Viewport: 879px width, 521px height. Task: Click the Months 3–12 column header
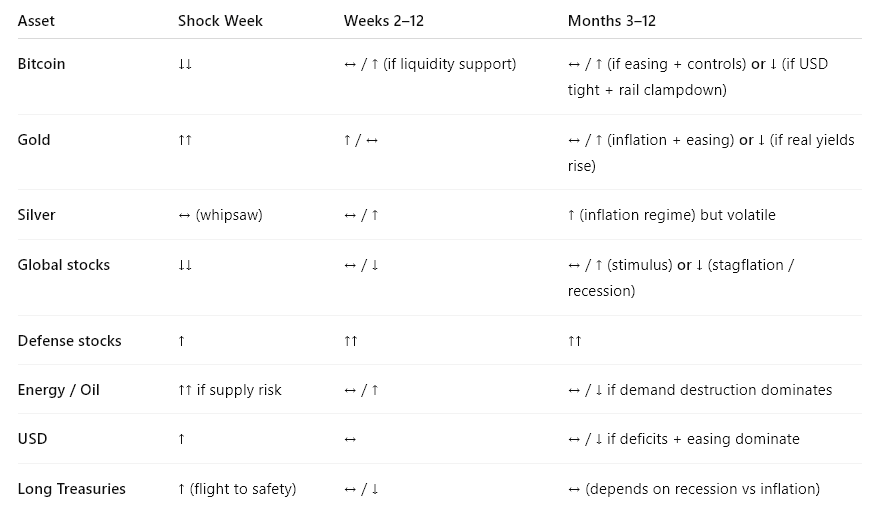click(612, 21)
